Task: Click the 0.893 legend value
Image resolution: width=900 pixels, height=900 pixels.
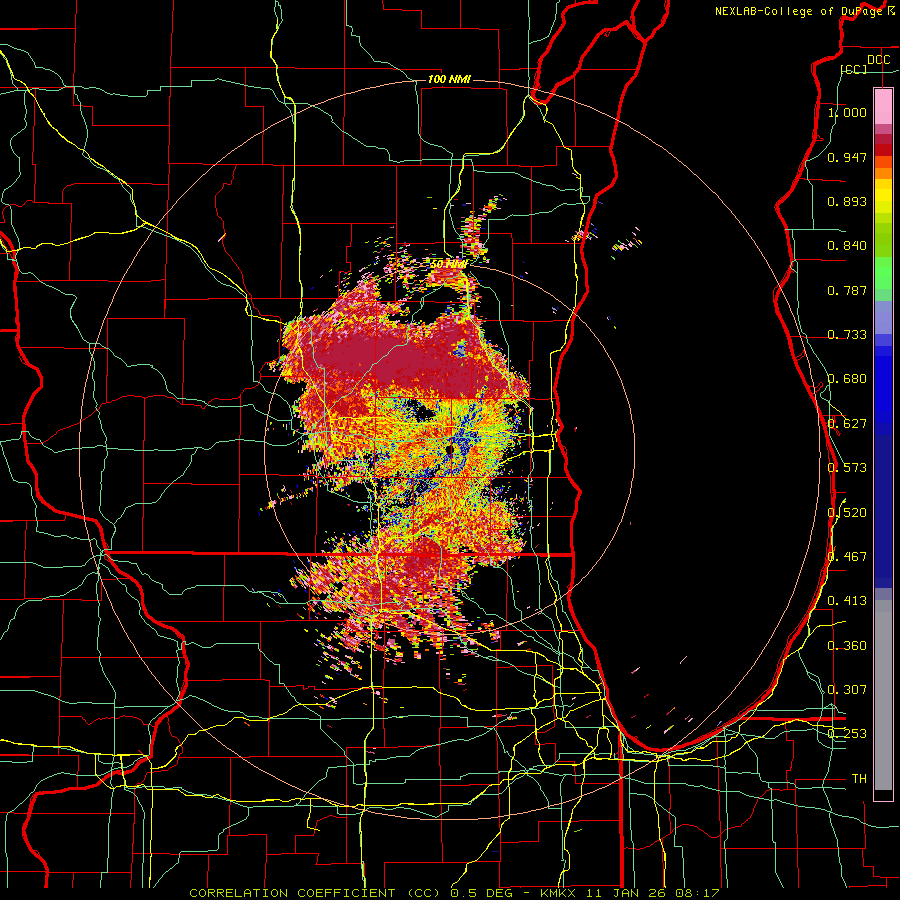Action: (847, 201)
